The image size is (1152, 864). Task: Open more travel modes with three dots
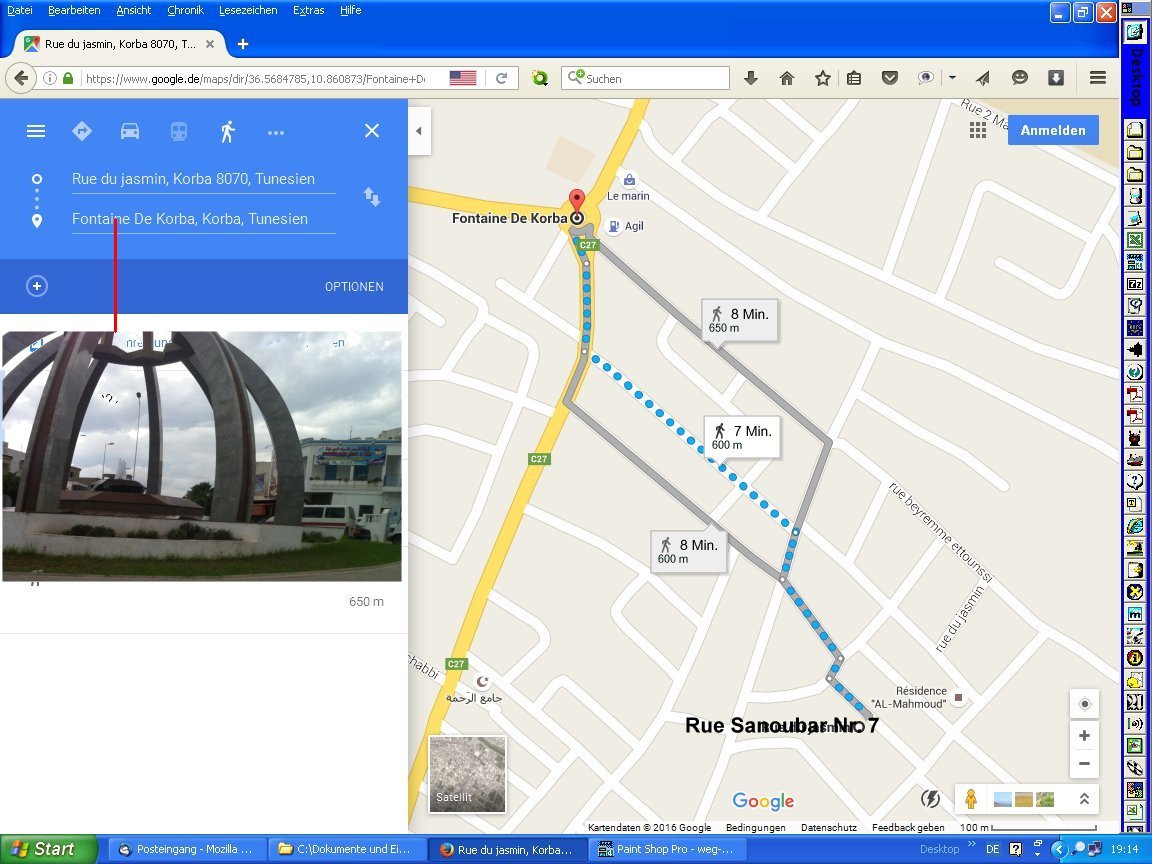tap(276, 132)
